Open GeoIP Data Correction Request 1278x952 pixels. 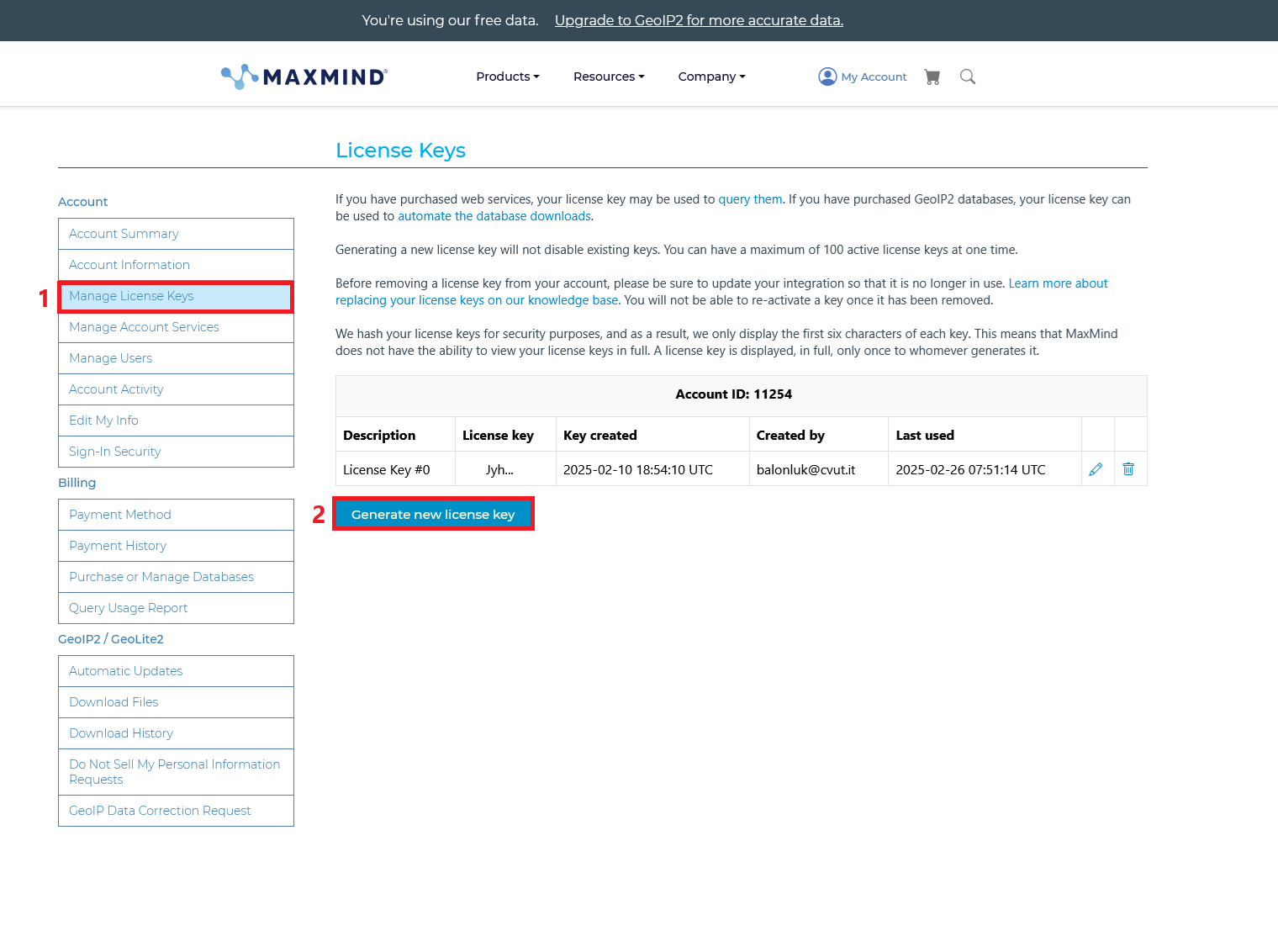(160, 811)
